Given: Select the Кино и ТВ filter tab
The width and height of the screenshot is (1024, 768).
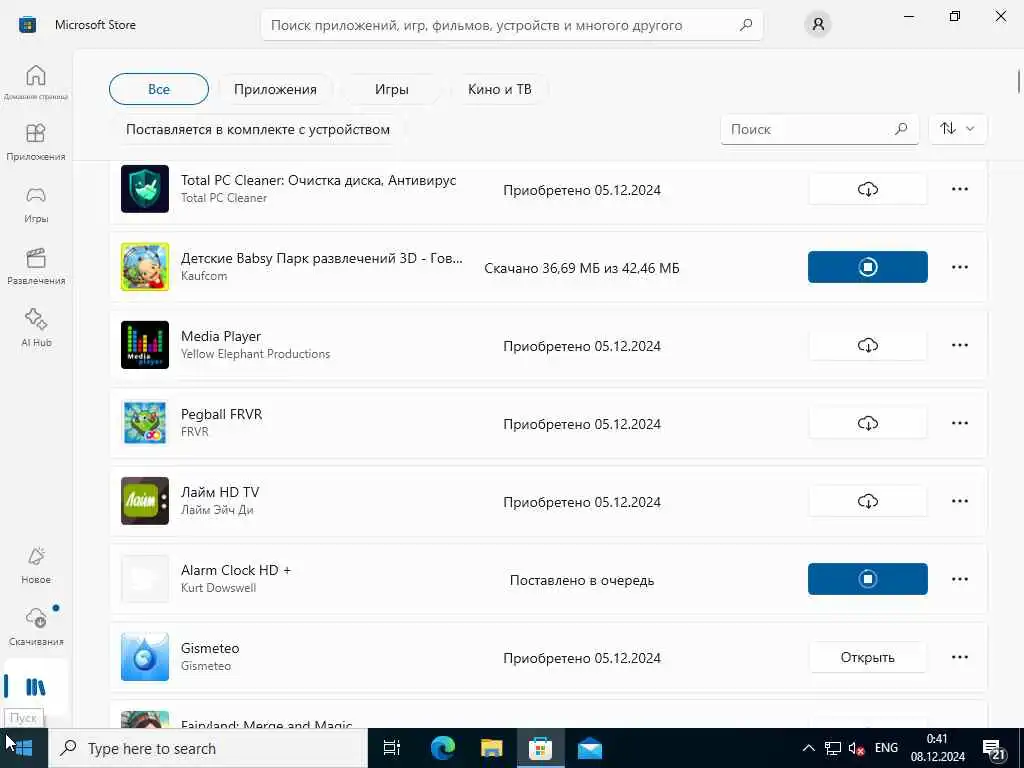Looking at the screenshot, I should click(500, 89).
